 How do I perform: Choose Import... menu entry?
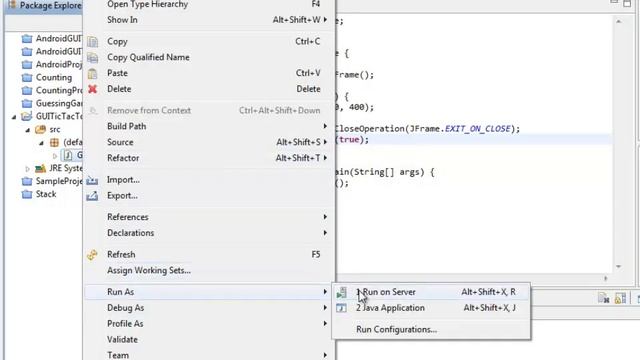coord(209,180)
